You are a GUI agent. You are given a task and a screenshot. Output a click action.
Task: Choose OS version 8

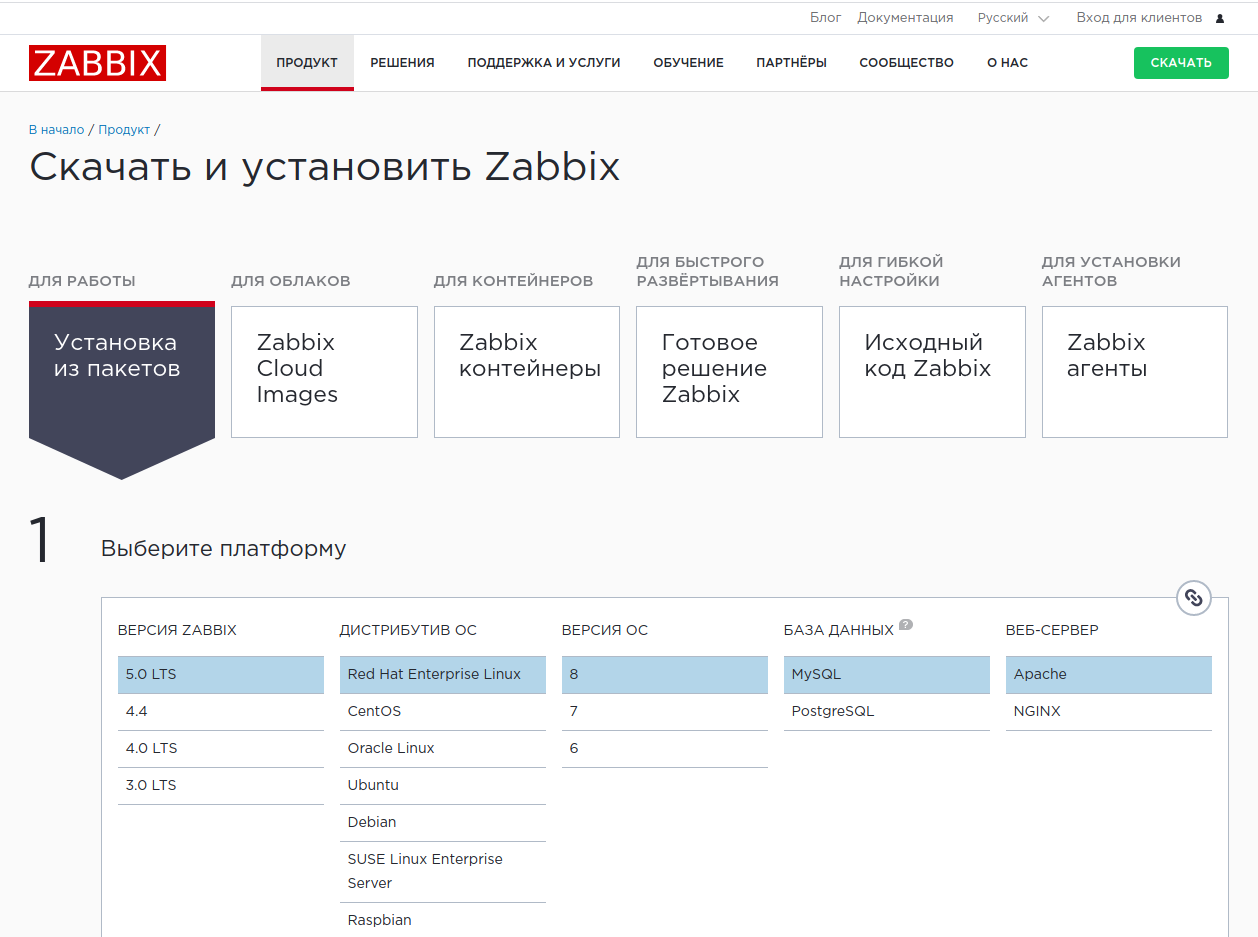(665, 674)
